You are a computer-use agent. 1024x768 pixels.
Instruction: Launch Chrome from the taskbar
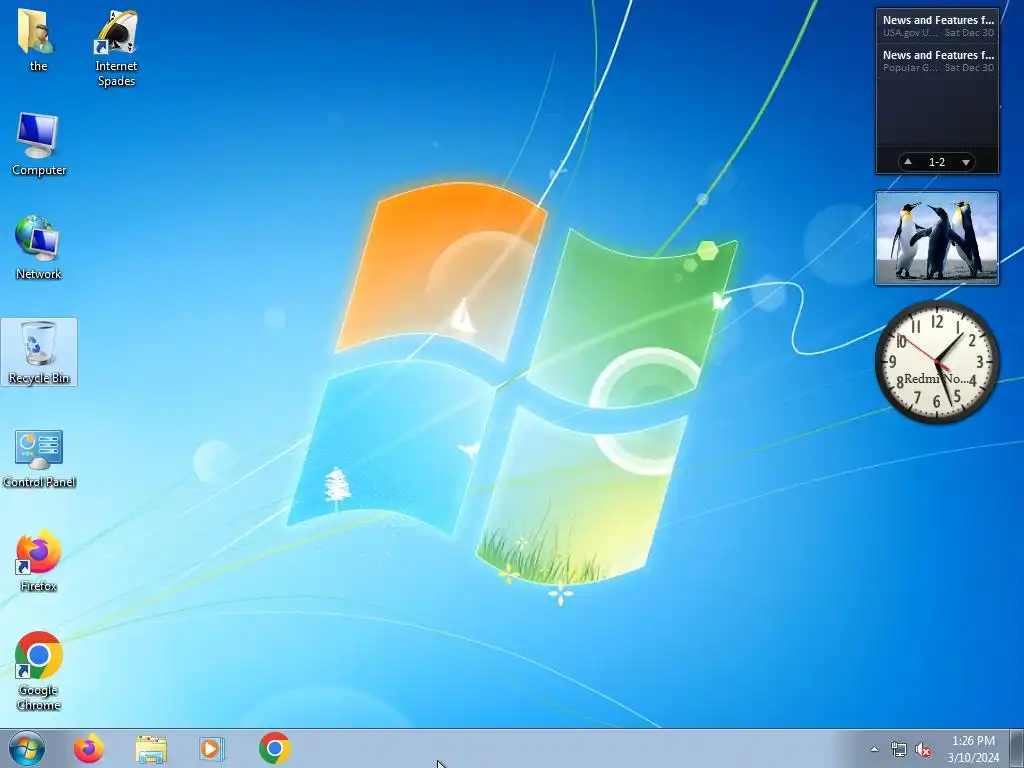pos(275,748)
